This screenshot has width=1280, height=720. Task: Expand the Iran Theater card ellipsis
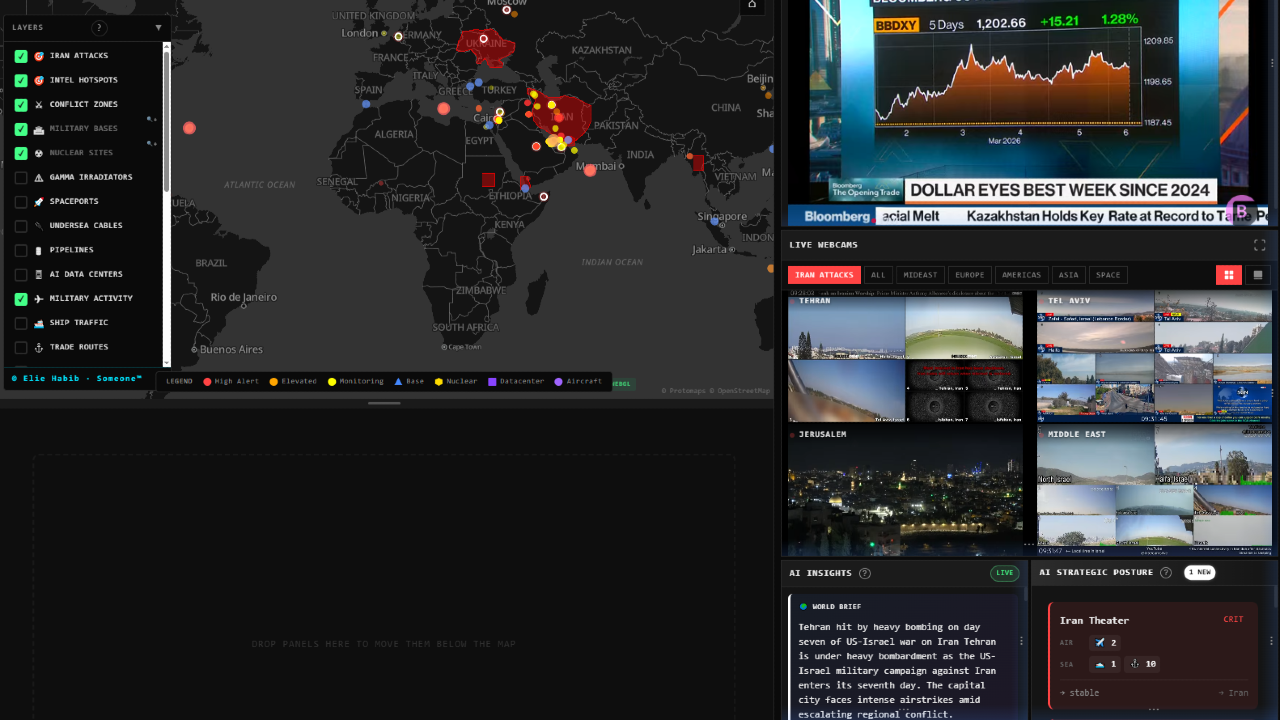click(x=1154, y=708)
